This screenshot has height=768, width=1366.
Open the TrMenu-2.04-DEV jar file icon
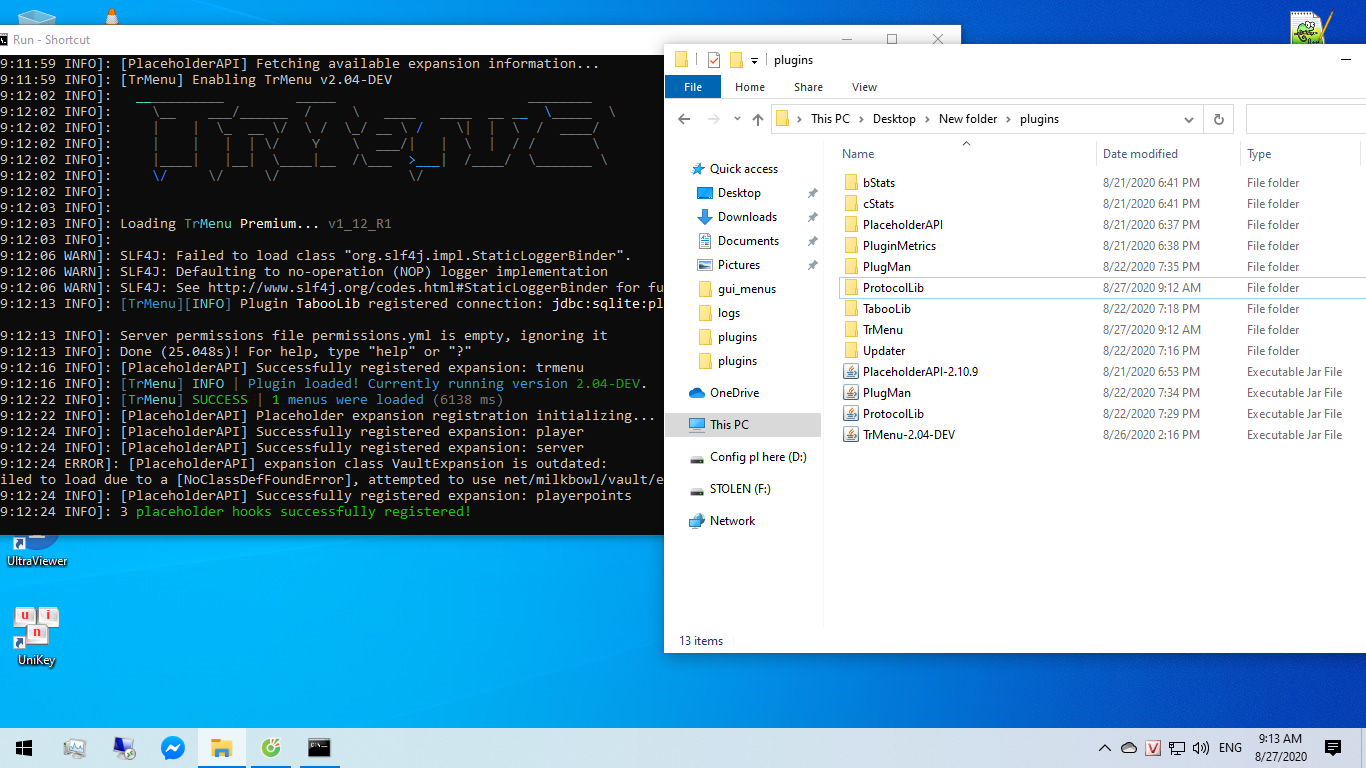point(851,435)
